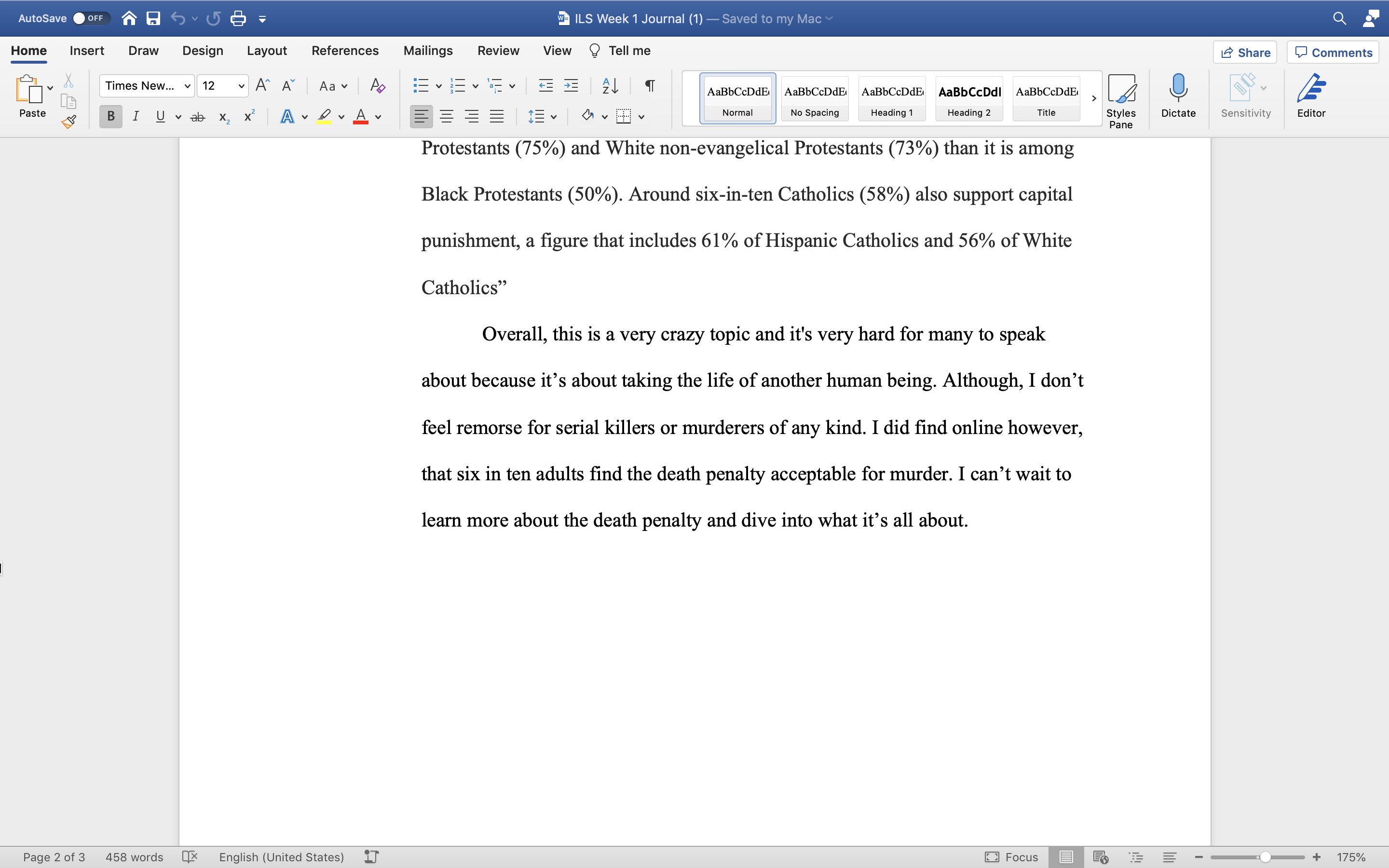Open the Comments panel
The image size is (1389, 868).
click(x=1333, y=52)
